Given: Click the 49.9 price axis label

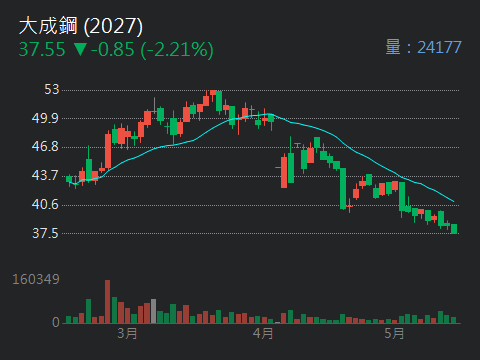Looking at the screenshot, I should pyautogui.click(x=45, y=118).
